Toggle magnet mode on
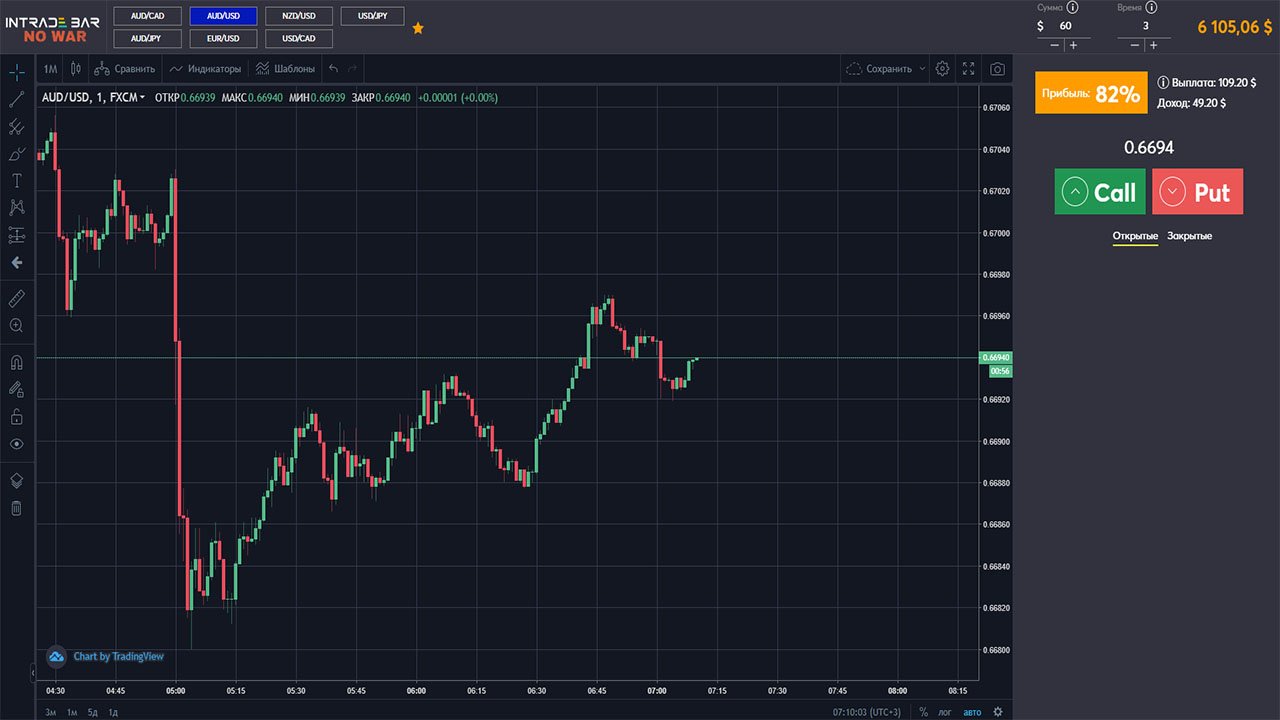This screenshot has height=720, width=1280. click(16, 362)
